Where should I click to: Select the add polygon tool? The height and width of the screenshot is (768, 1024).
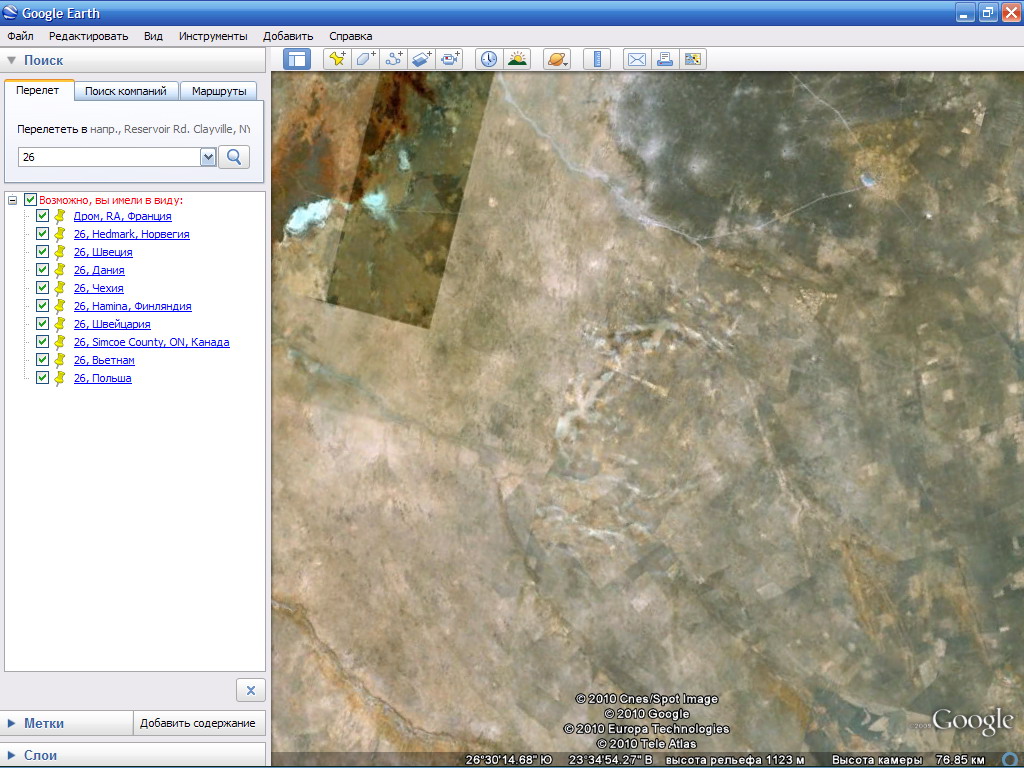point(366,59)
